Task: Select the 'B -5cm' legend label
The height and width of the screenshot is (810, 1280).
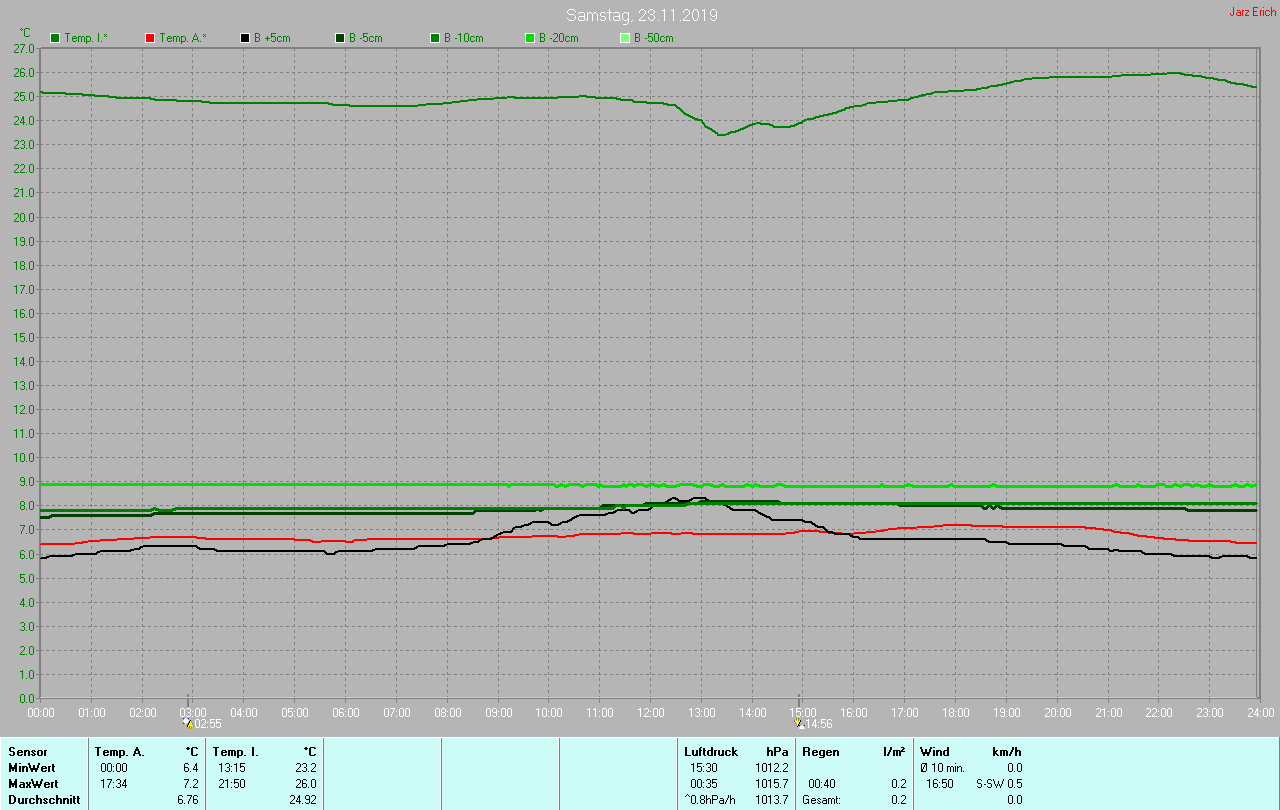Action: coord(365,38)
